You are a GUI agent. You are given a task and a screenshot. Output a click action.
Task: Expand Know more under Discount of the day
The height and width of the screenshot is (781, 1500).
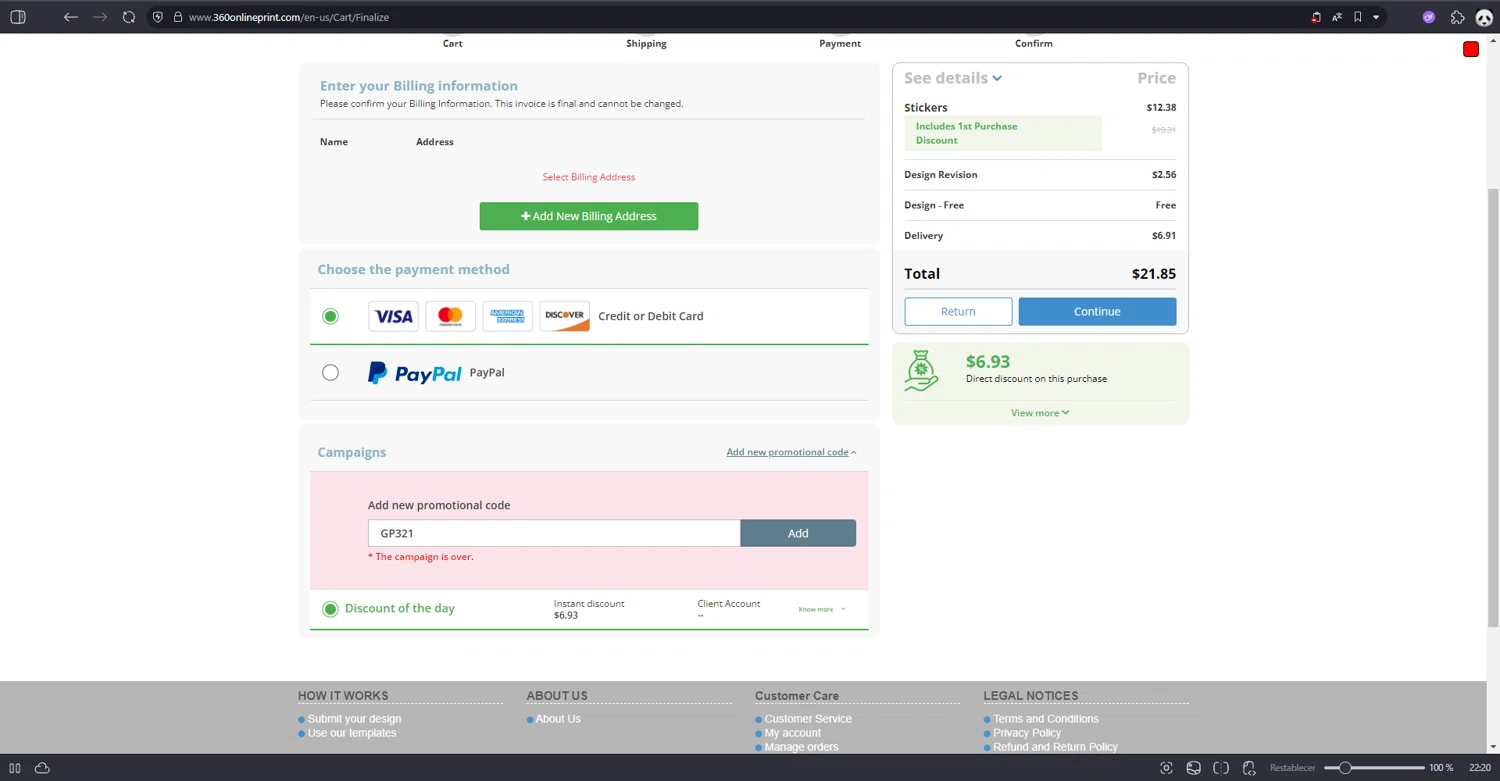[821, 609]
